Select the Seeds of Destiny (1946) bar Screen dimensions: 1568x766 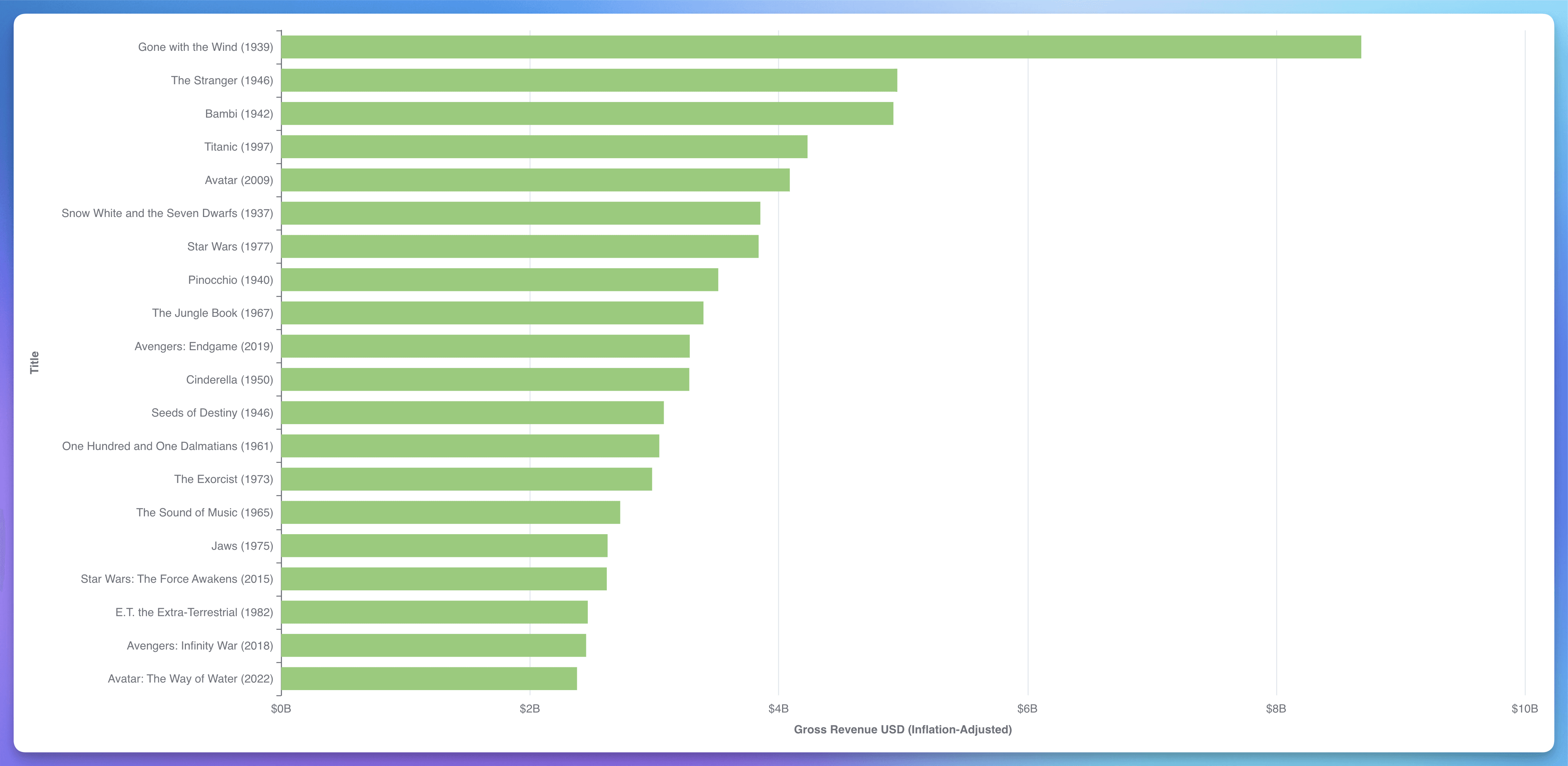472,412
